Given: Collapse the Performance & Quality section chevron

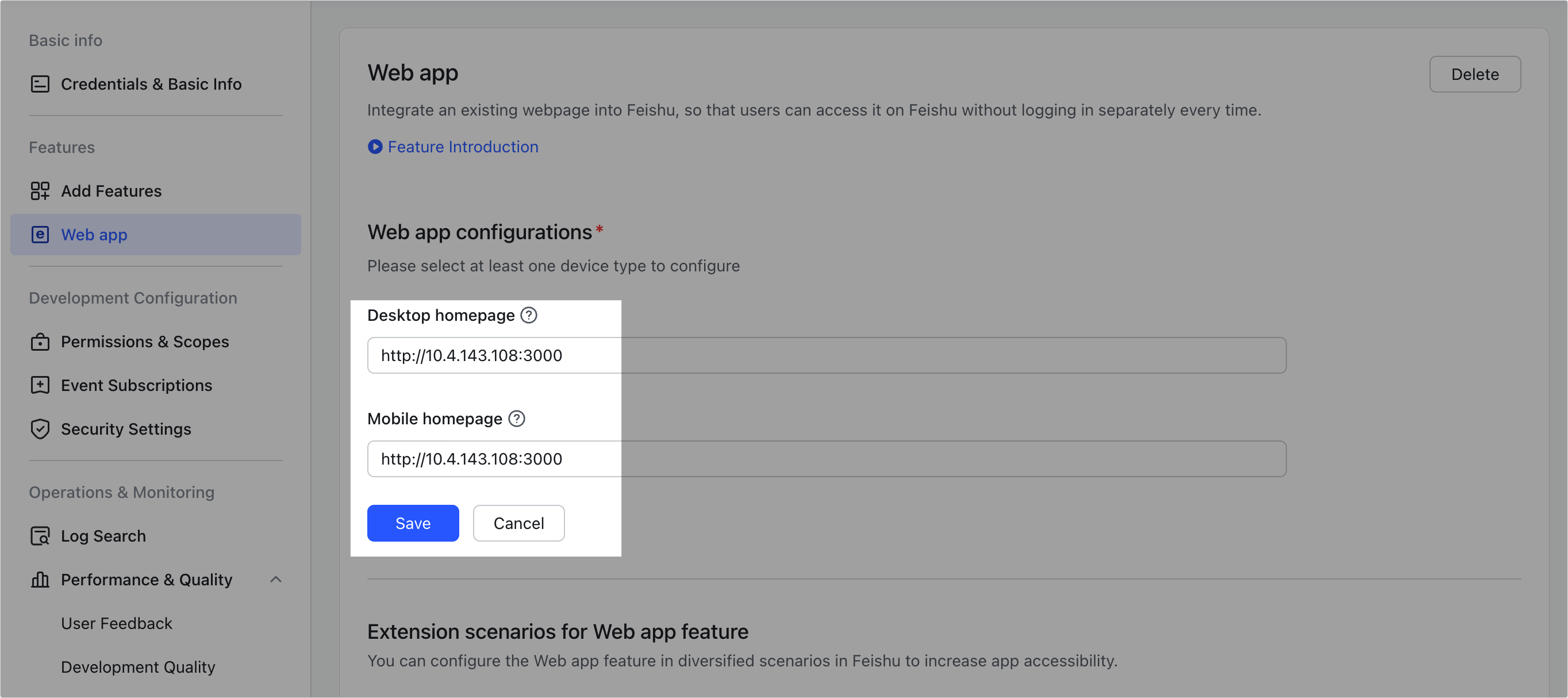Looking at the screenshot, I should pos(276,580).
